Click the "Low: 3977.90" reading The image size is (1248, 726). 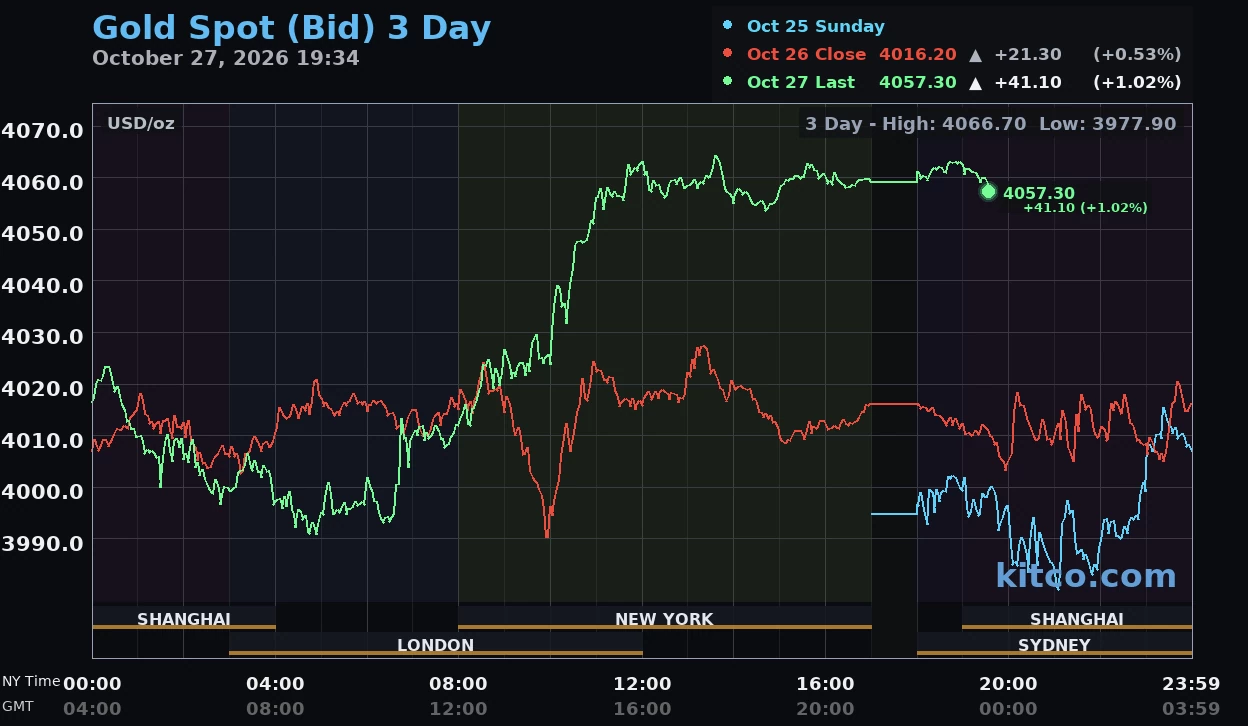(1108, 124)
